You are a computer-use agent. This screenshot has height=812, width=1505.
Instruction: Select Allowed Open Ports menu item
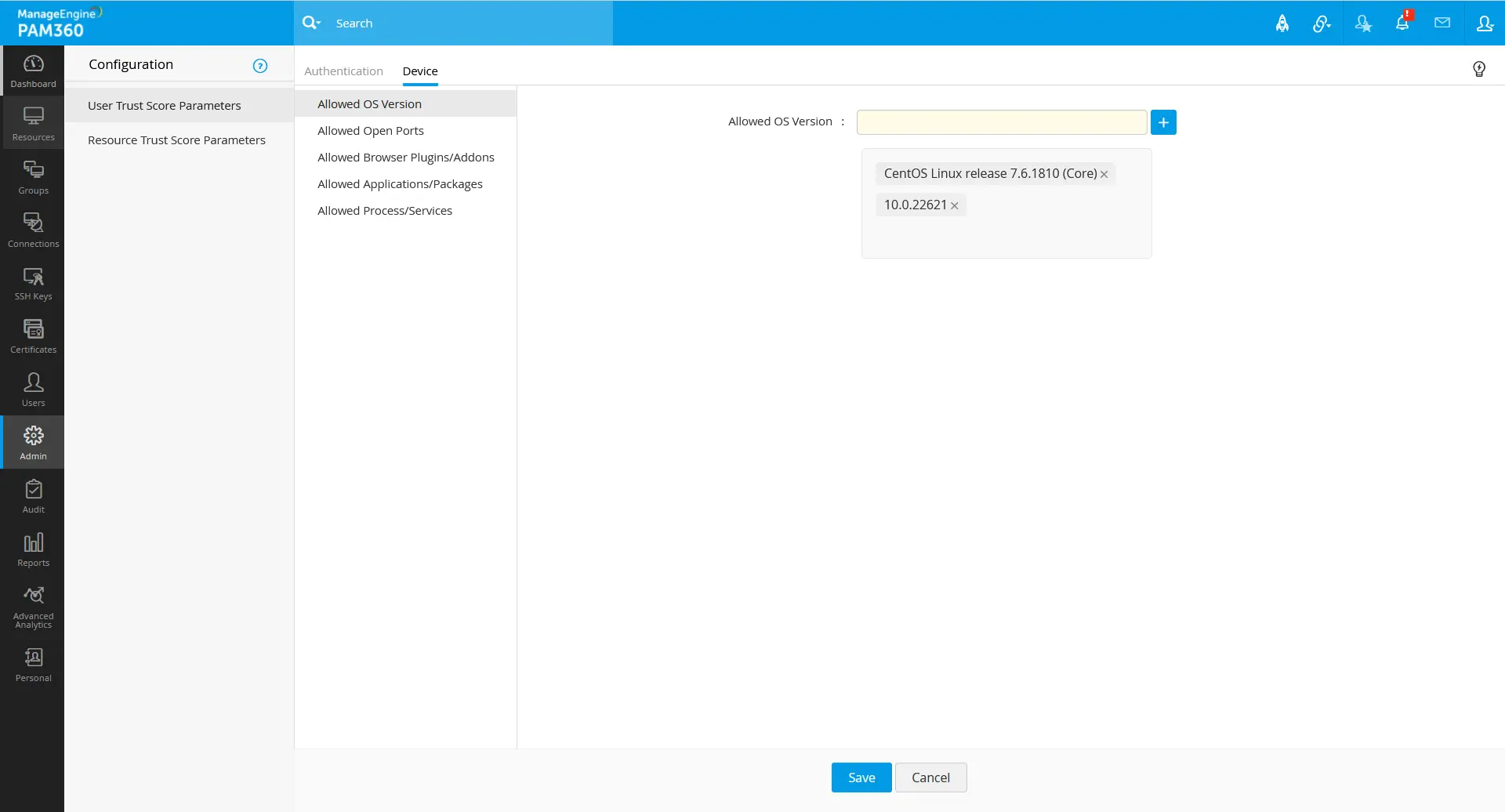tap(371, 131)
